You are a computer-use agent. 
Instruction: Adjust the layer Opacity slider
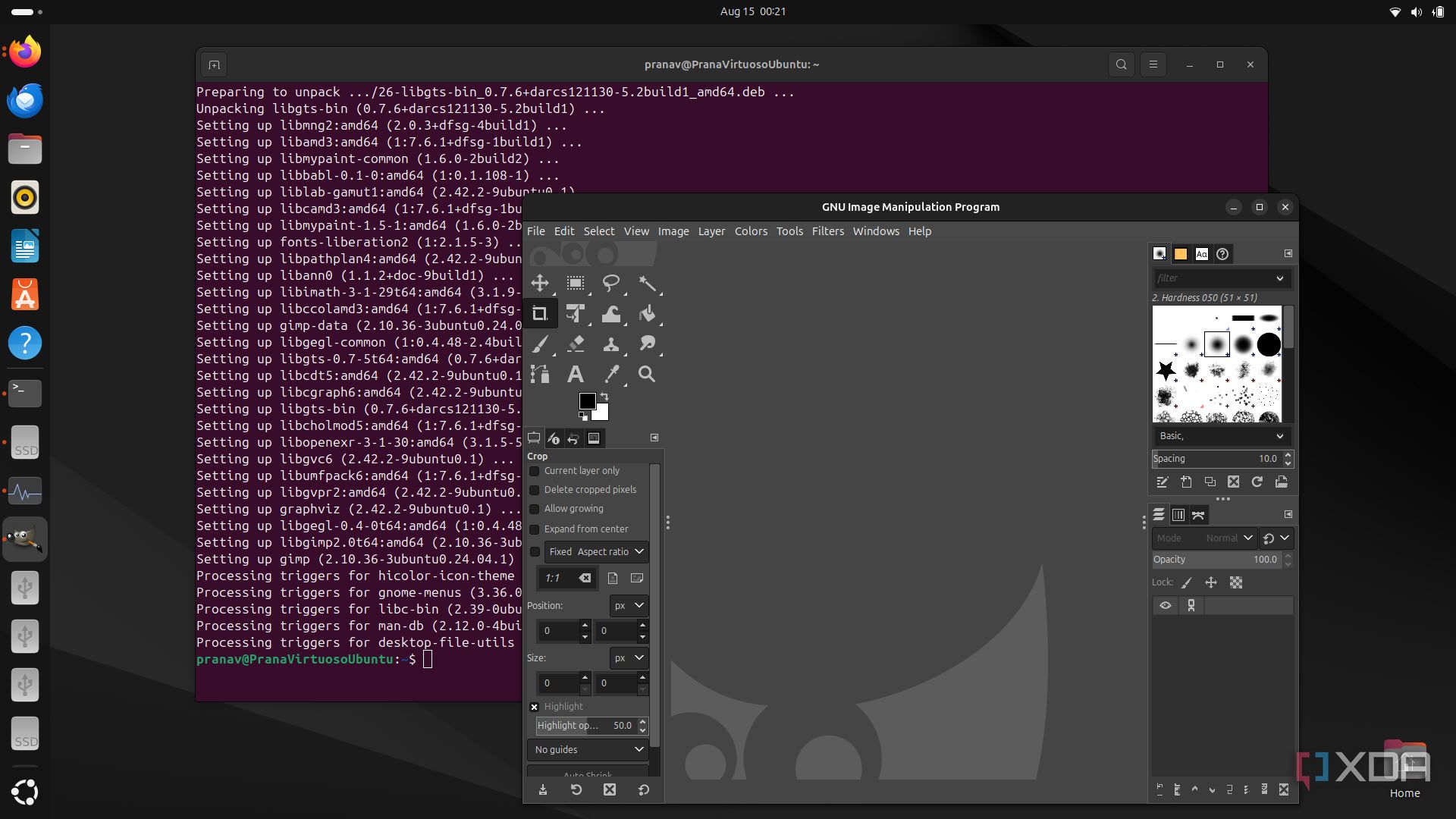[1217, 560]
